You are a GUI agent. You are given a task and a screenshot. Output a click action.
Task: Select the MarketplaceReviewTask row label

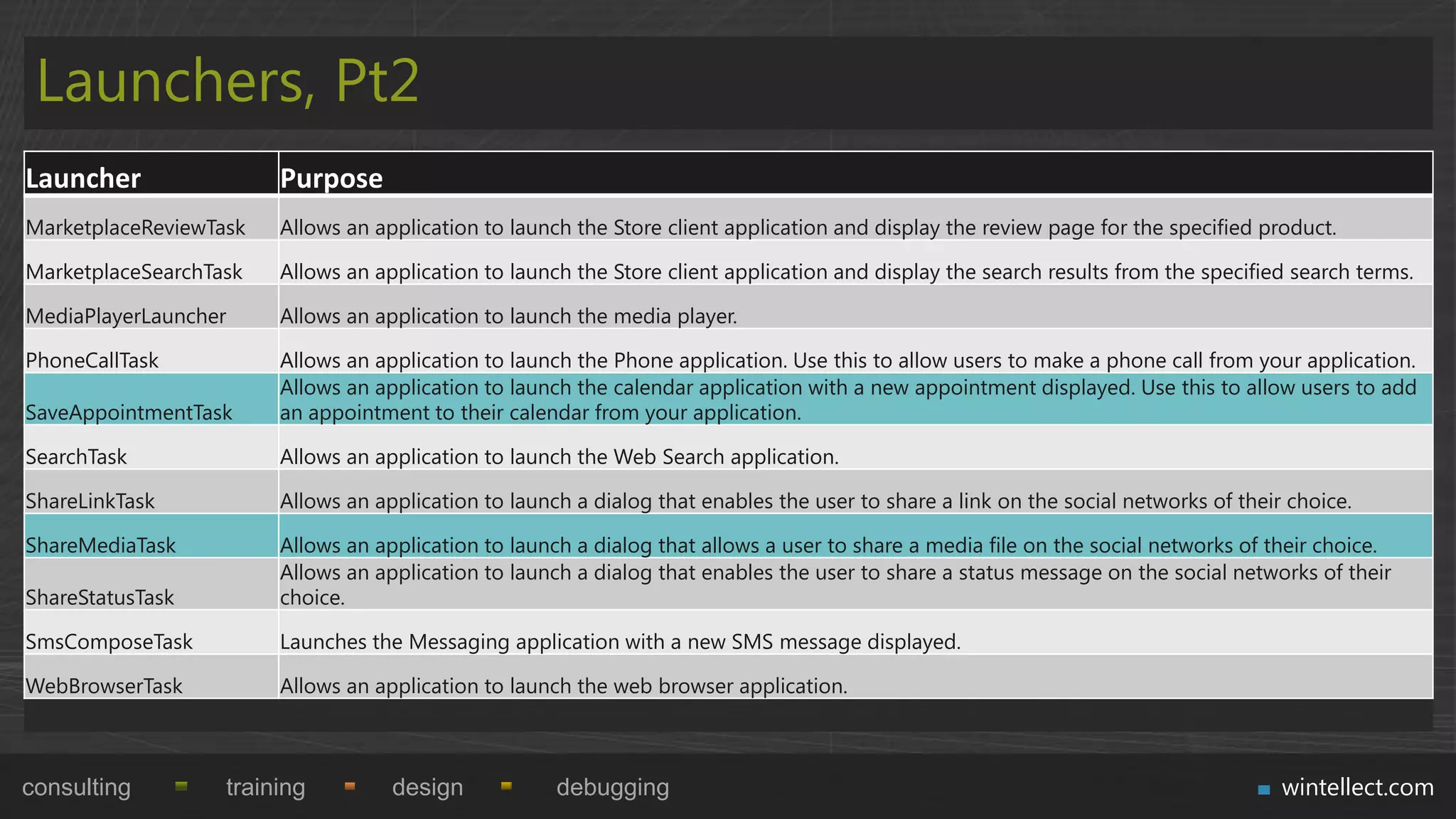click(x=136, y=227)
